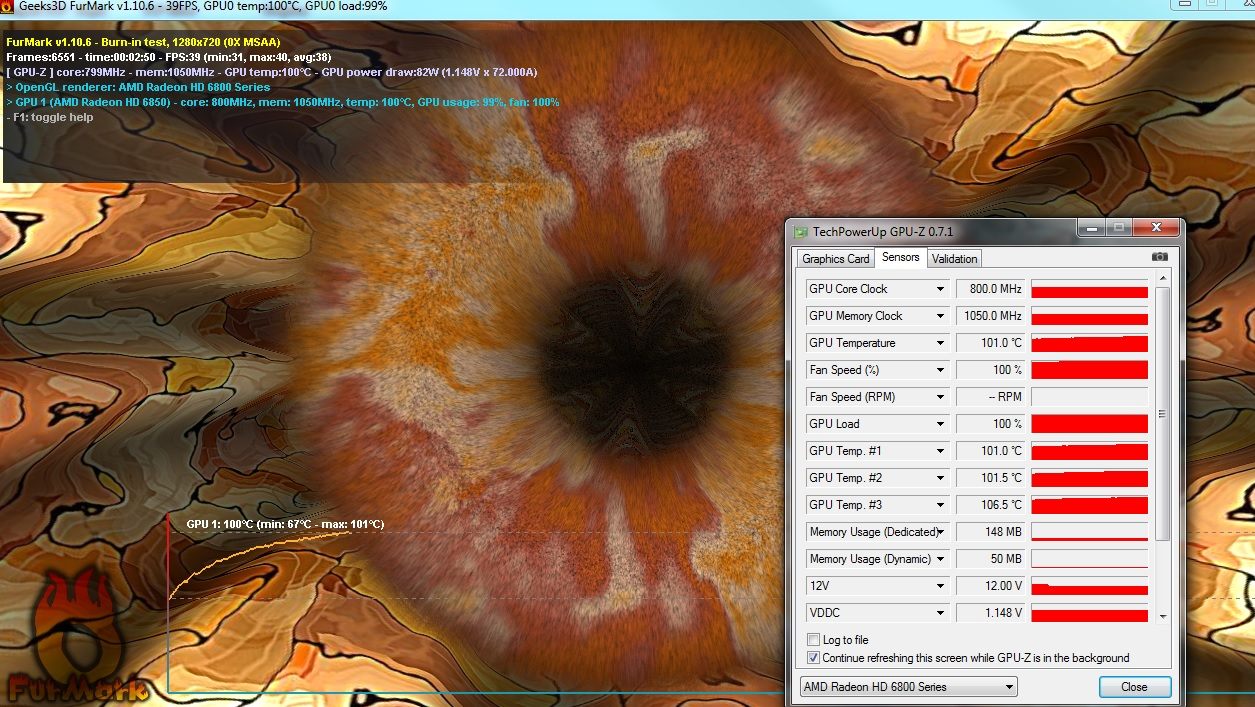Expand the Memory Usage (Dedicated) dropdown
The width and height of the screenshot is (1255, 707).
[940, 532]
